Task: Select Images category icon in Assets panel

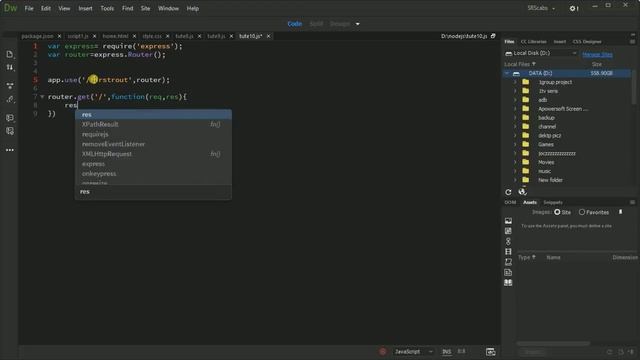Action: pos(508,221)
